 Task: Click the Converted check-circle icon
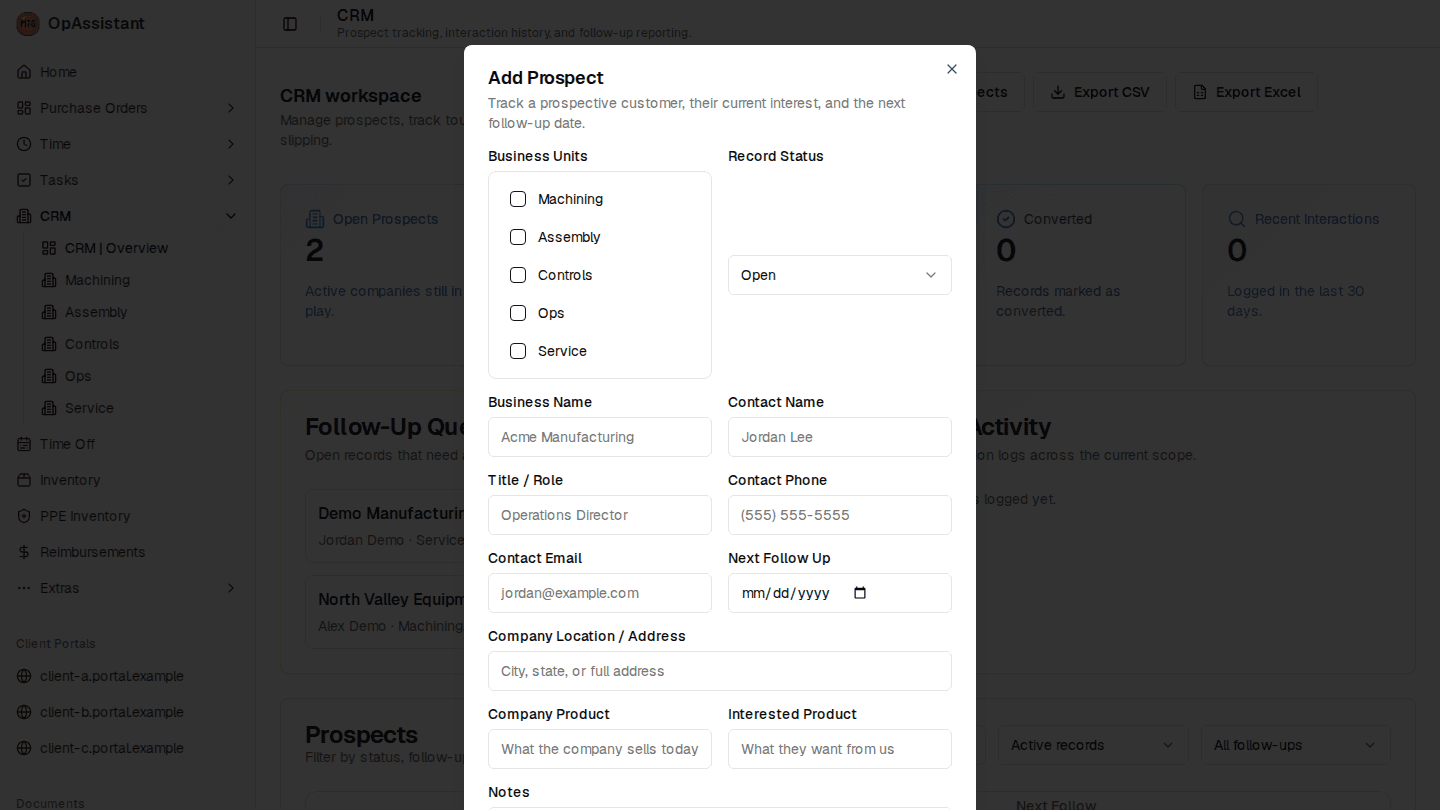[x=1006, y=219]
